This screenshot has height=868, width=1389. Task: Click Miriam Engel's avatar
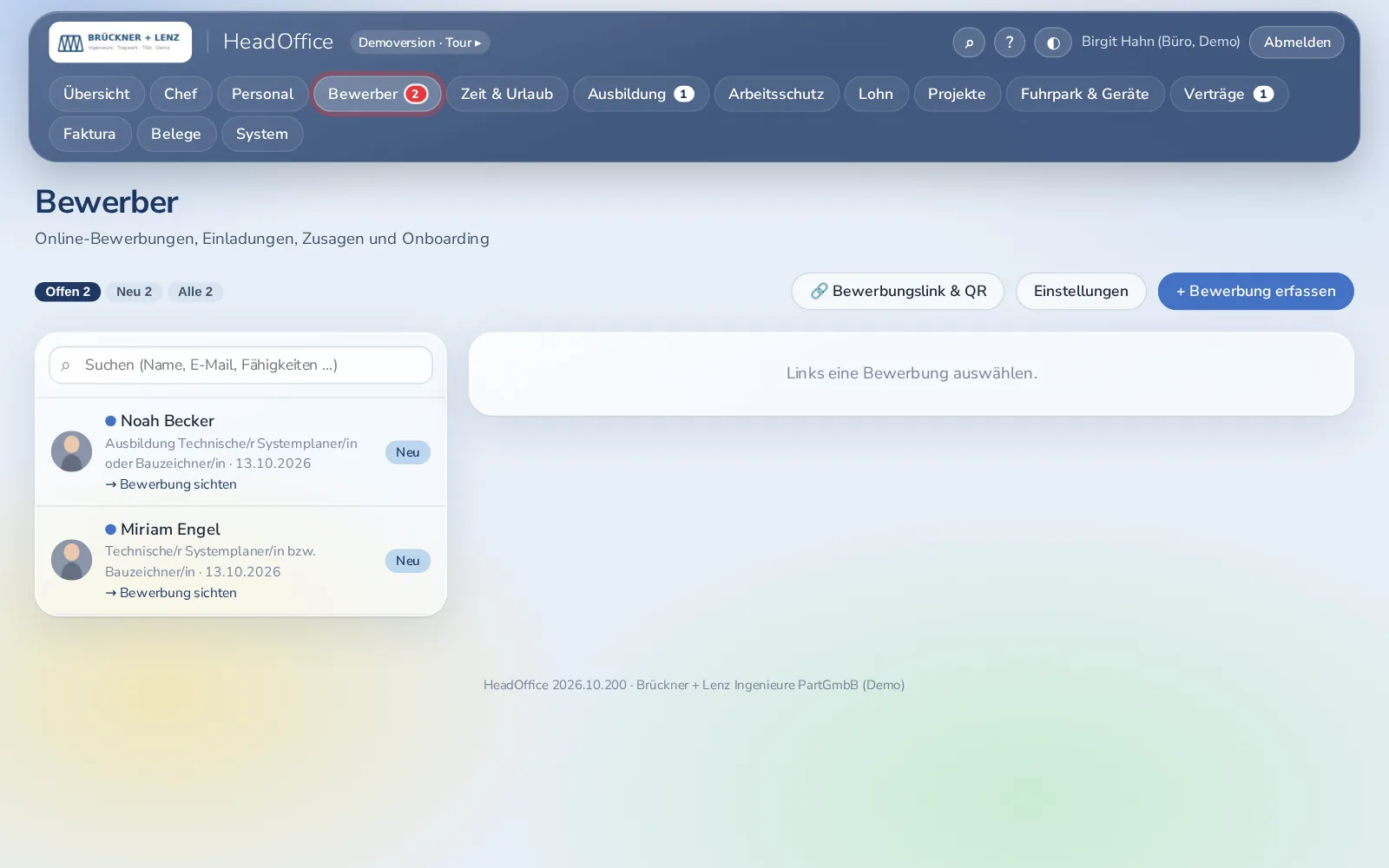[72, 560]
